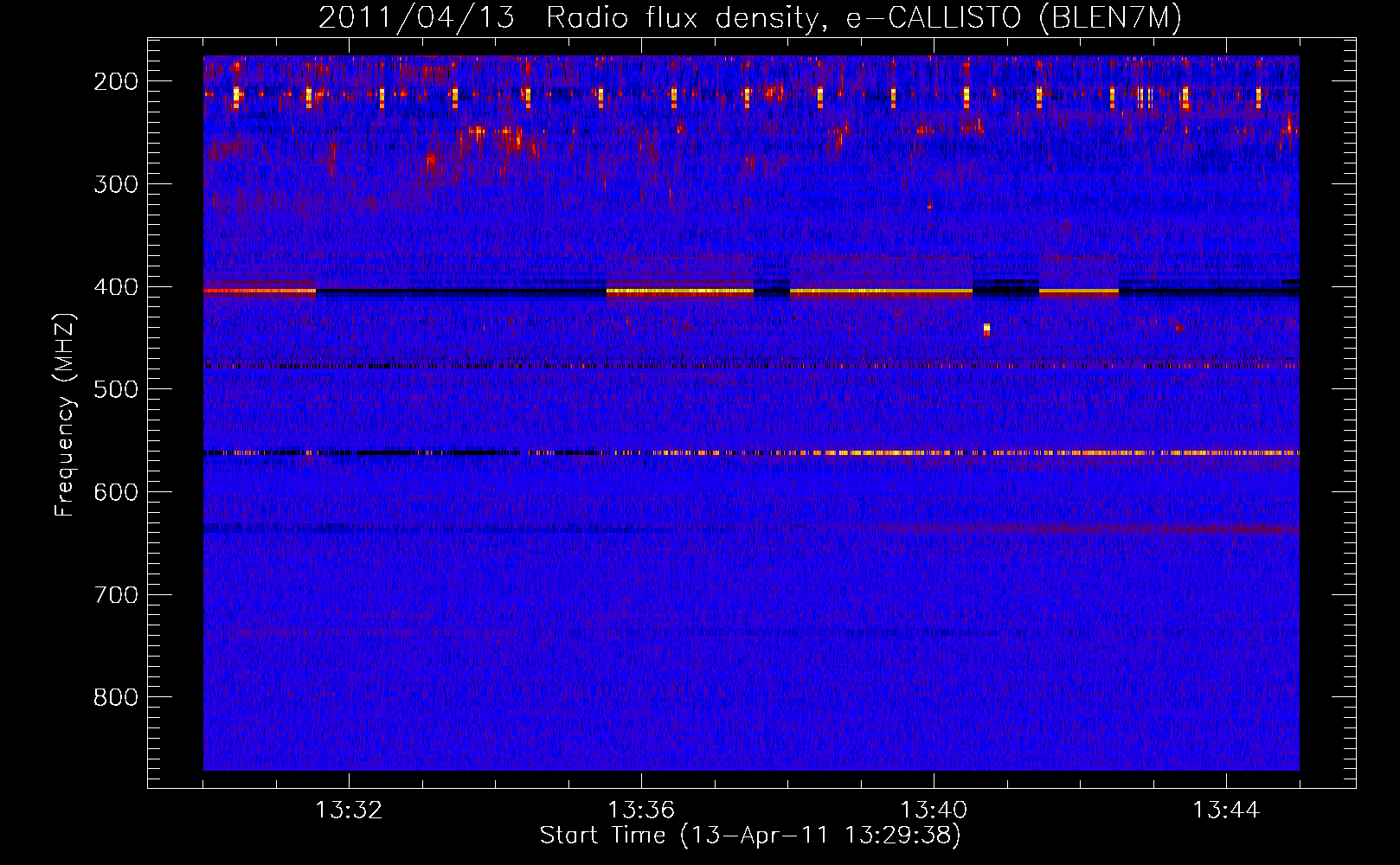The height and width of the screenshot is (865, 1400).
Task: Select the '300' frequency axis label
Action: click(x=116, y=183)
